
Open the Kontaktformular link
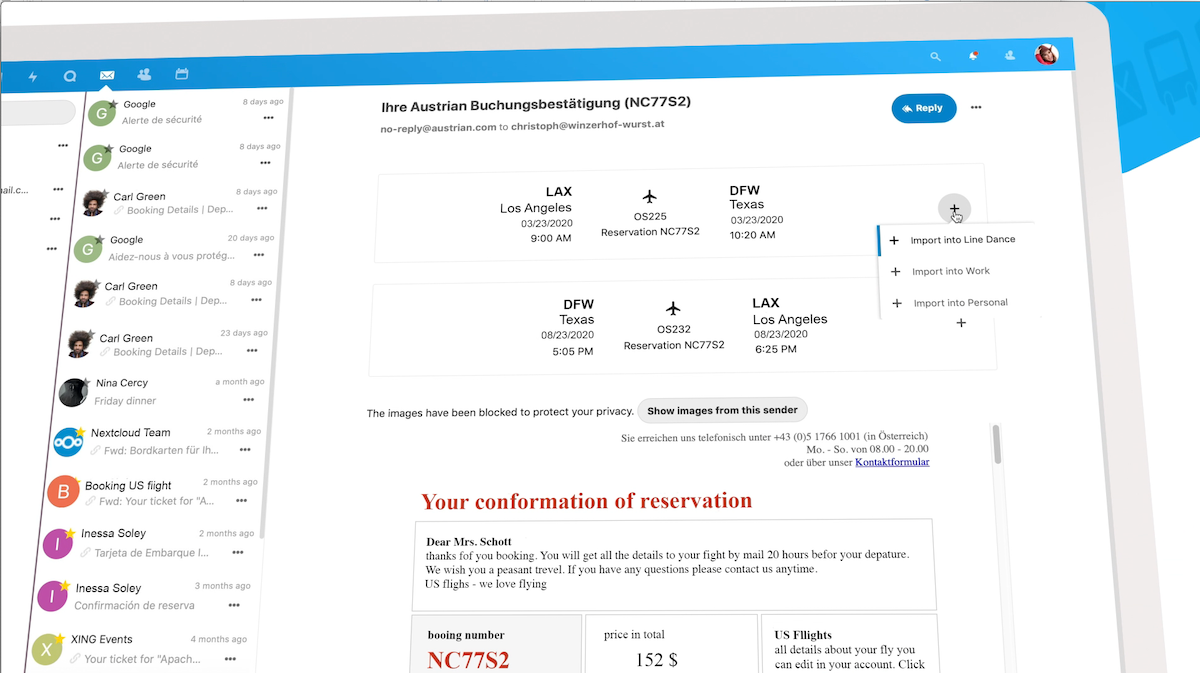click(892, 462)
